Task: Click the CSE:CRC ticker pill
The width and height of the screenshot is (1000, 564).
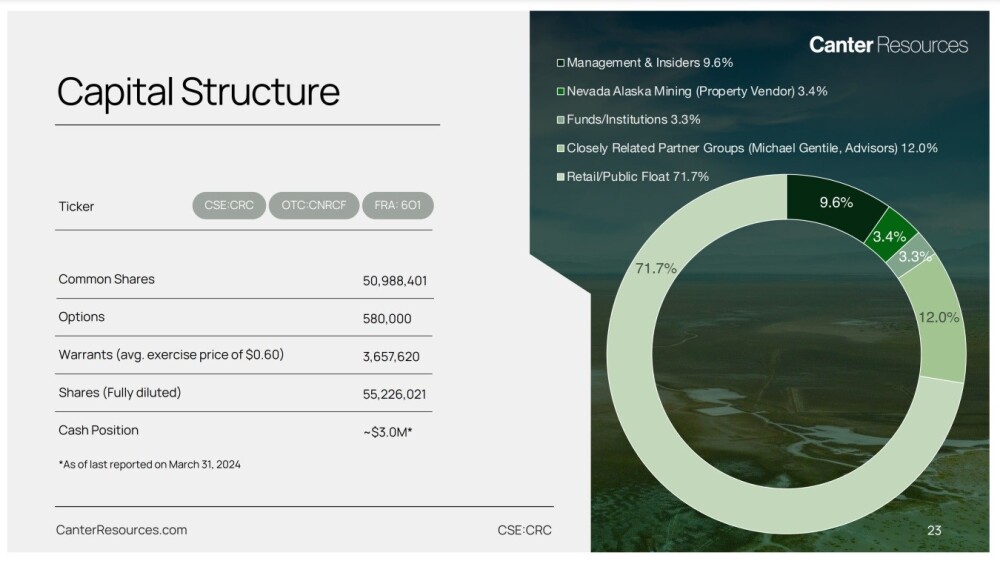Action: tap(229, 206)
